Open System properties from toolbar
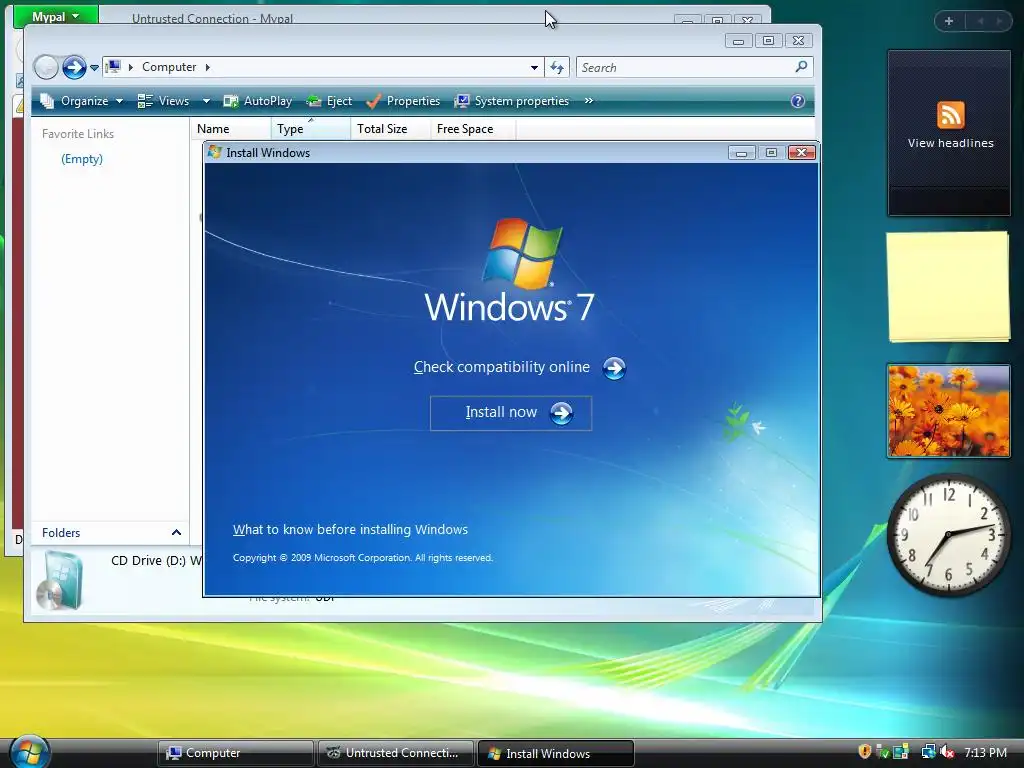This screenshot has height=768, width=1024. coord(512,101)
